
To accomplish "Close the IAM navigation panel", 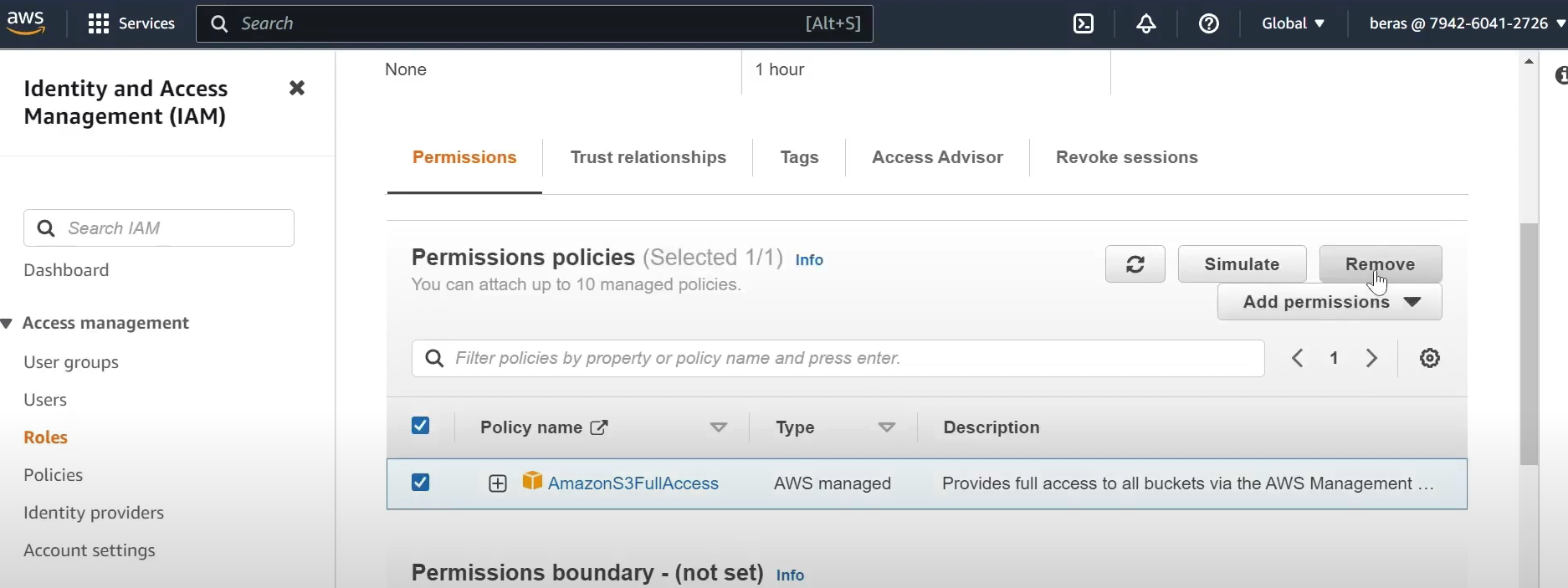I will [x=297, y=88].
